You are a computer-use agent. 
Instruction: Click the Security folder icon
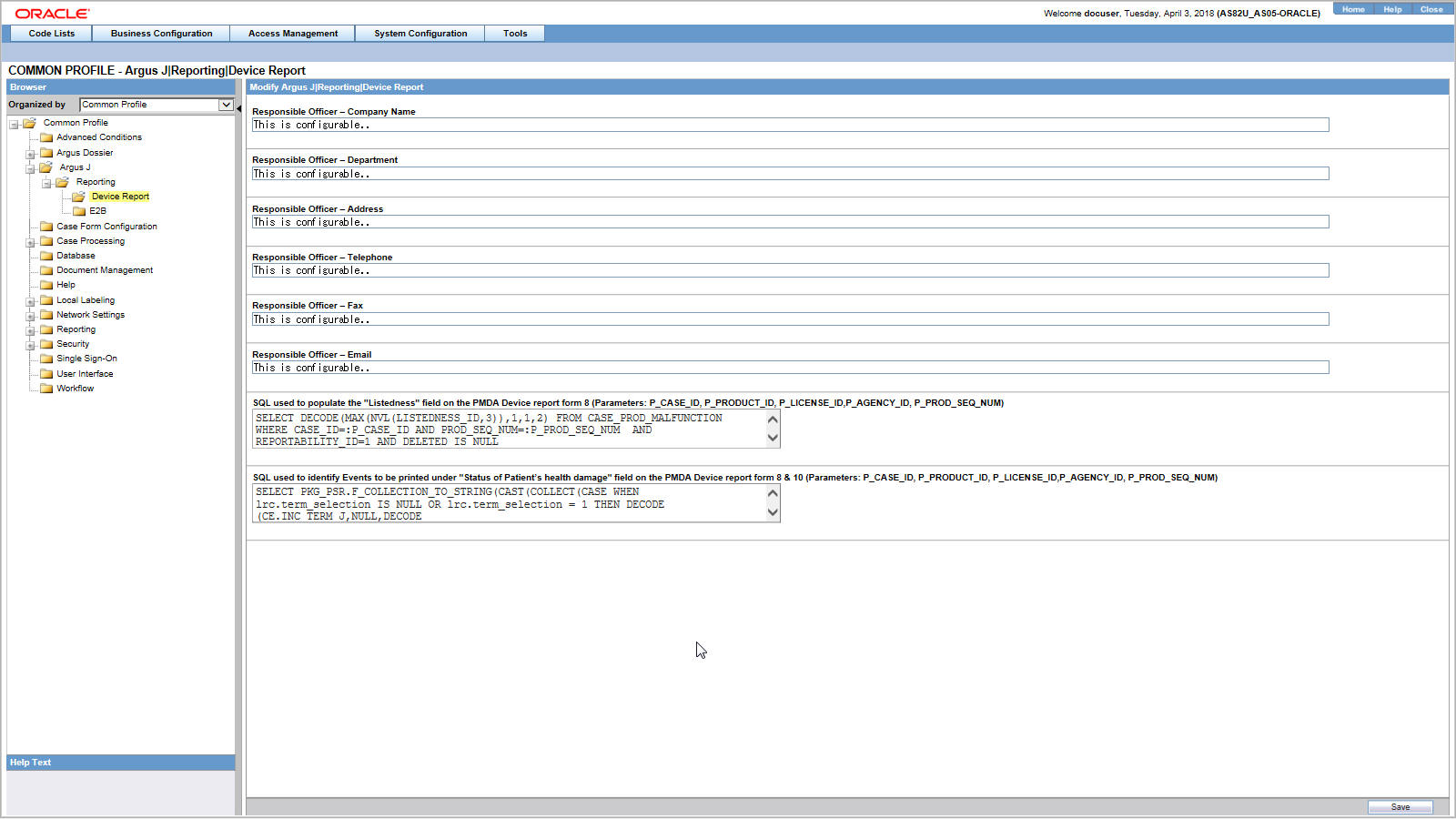tap(46, 344)
